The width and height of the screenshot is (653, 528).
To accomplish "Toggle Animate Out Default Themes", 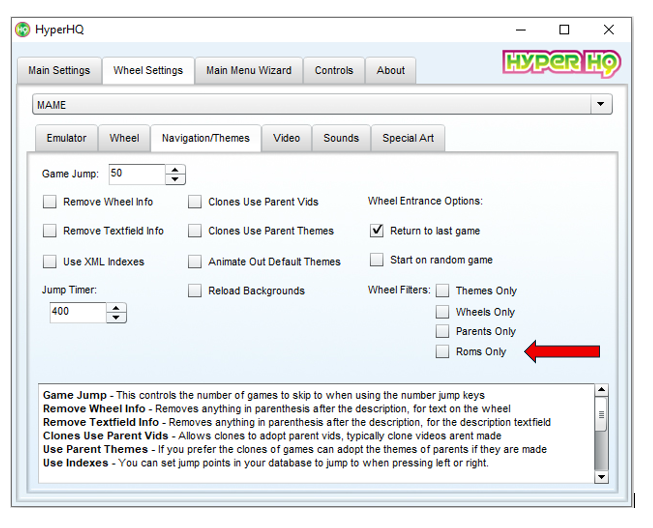I will click(194, 262).
